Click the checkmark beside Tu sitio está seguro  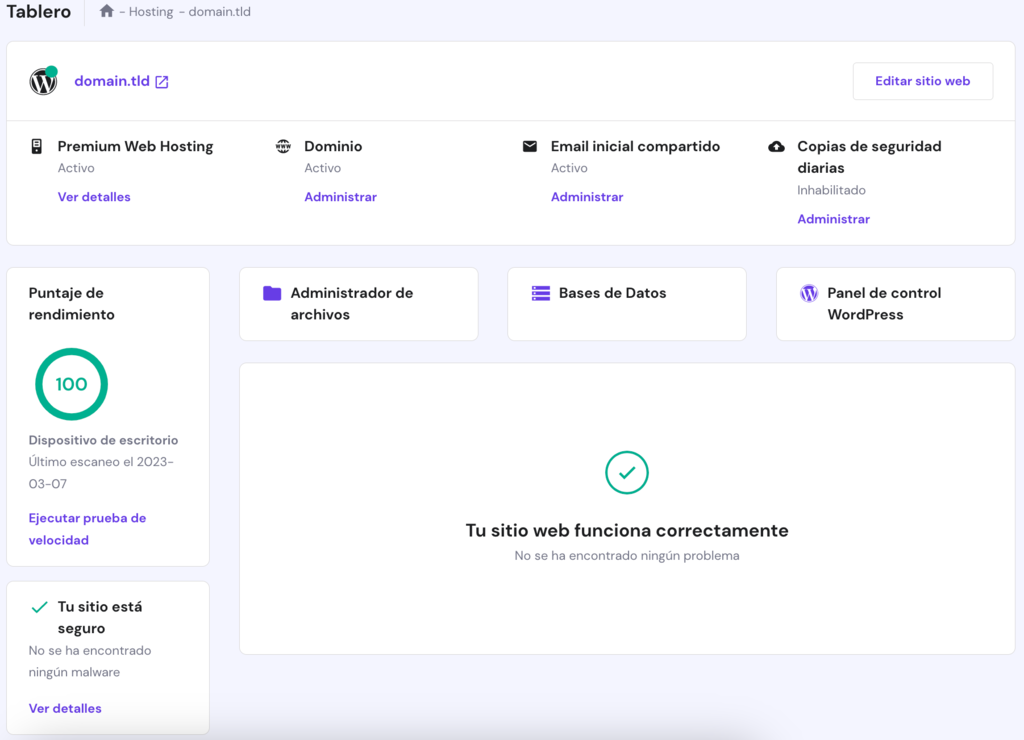(x=39, y=606)
